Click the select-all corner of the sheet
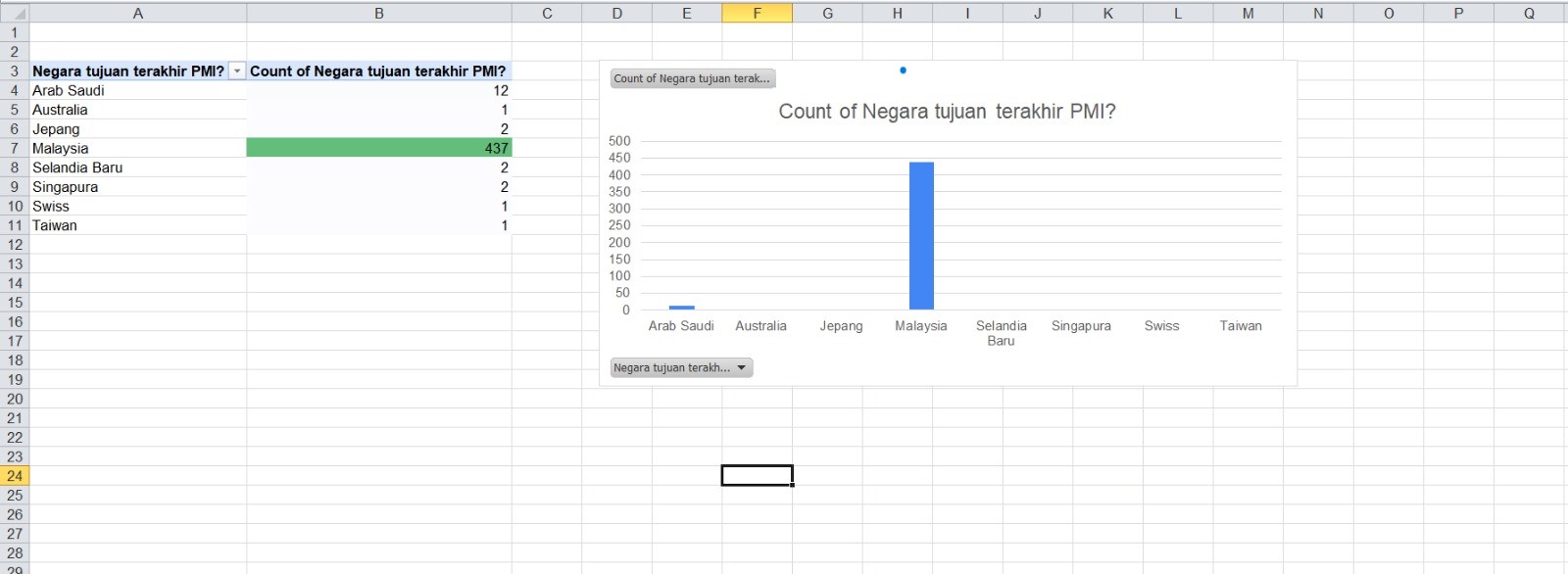Screen dimensions: 1568x574 [15, 14]
